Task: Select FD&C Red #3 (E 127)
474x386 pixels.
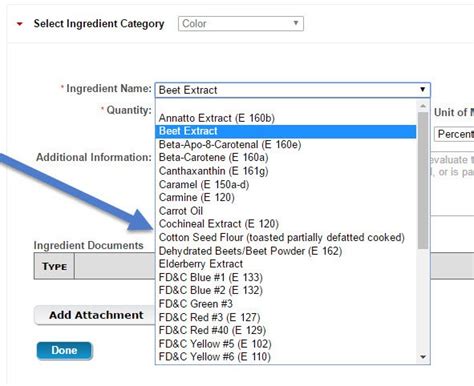Action: coord(286,317)
